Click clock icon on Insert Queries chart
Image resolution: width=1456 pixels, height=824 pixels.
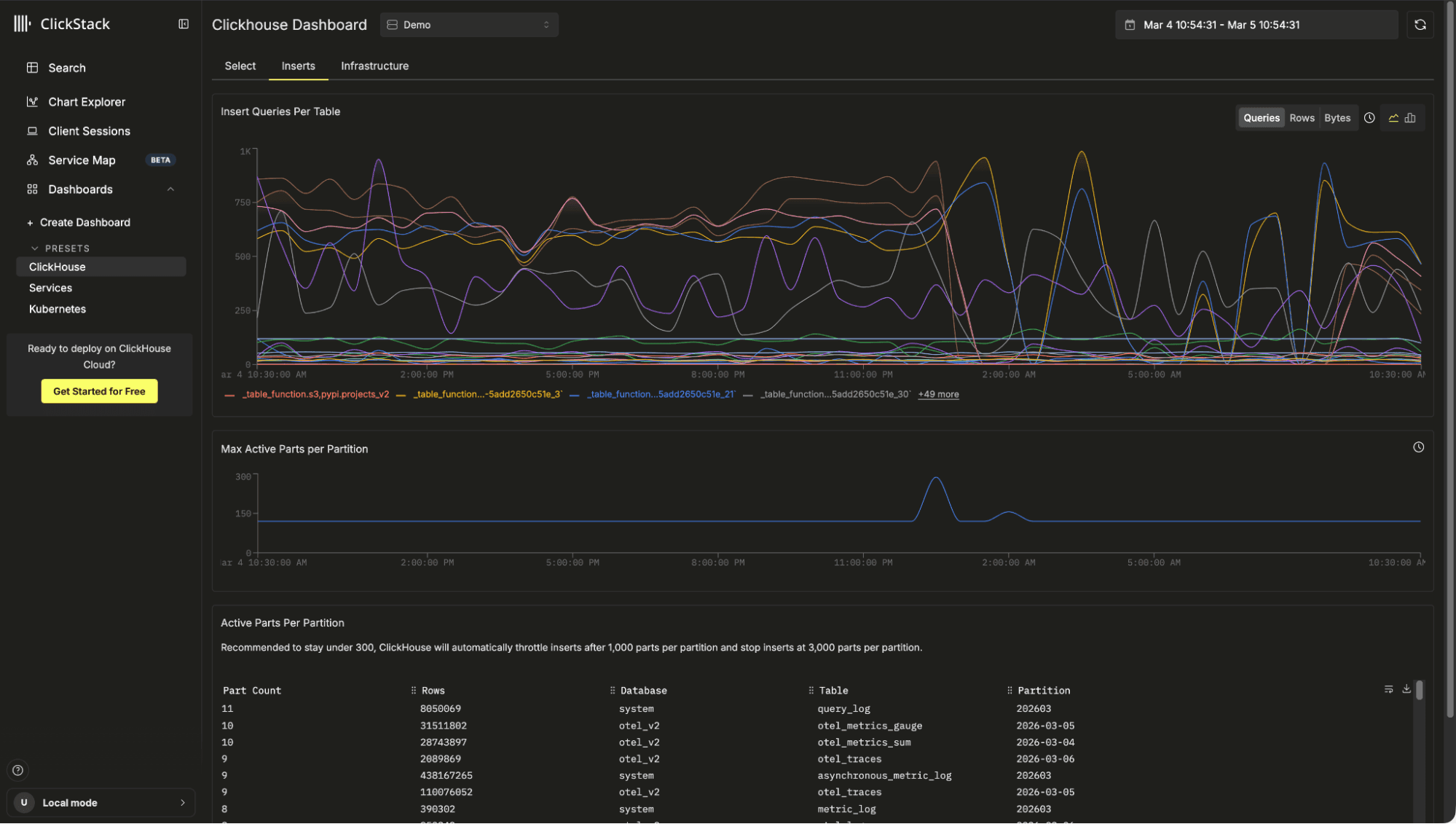[1369, 118]
